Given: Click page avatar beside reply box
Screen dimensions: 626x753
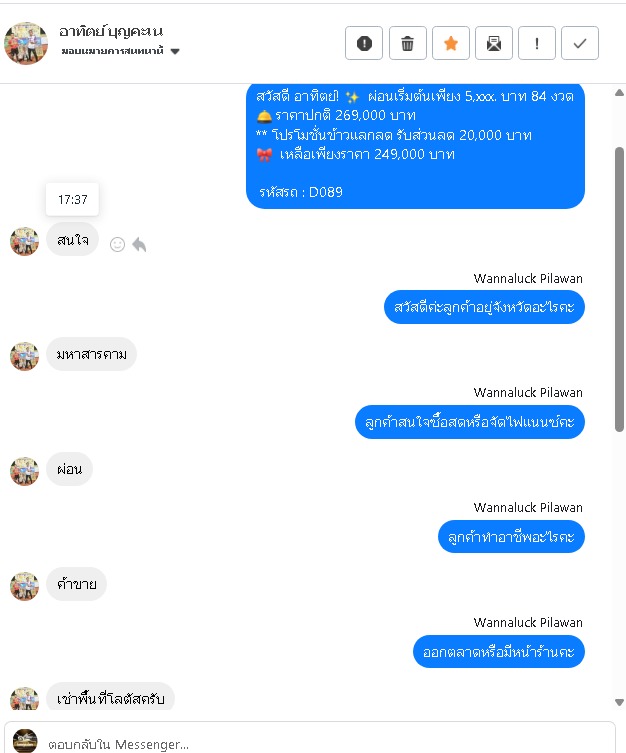Looking at the screenshot, I should coord(25,741).
